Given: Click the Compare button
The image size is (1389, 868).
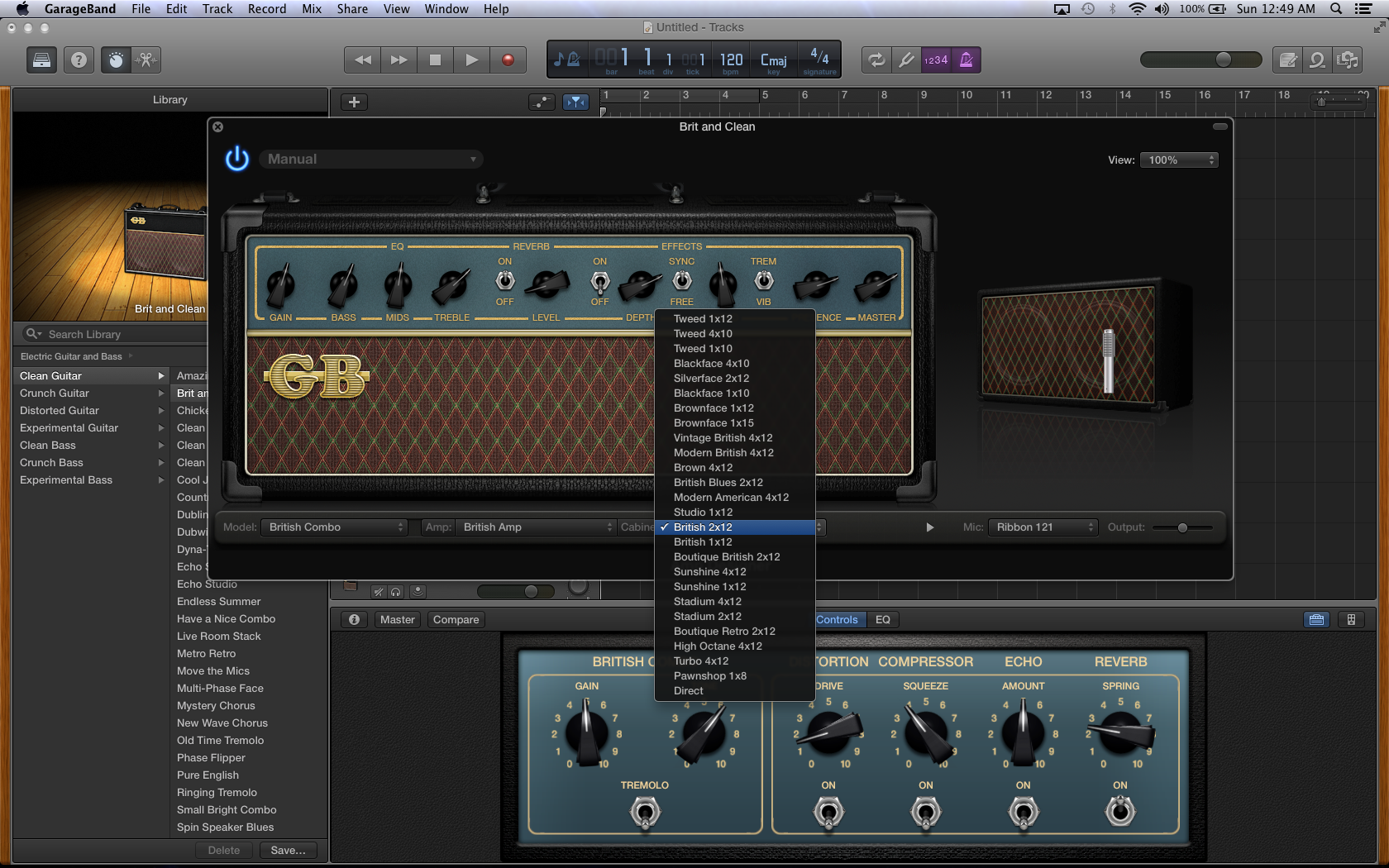Looking at the screenshot, I should pyautogui.click(x=456, y=619).
